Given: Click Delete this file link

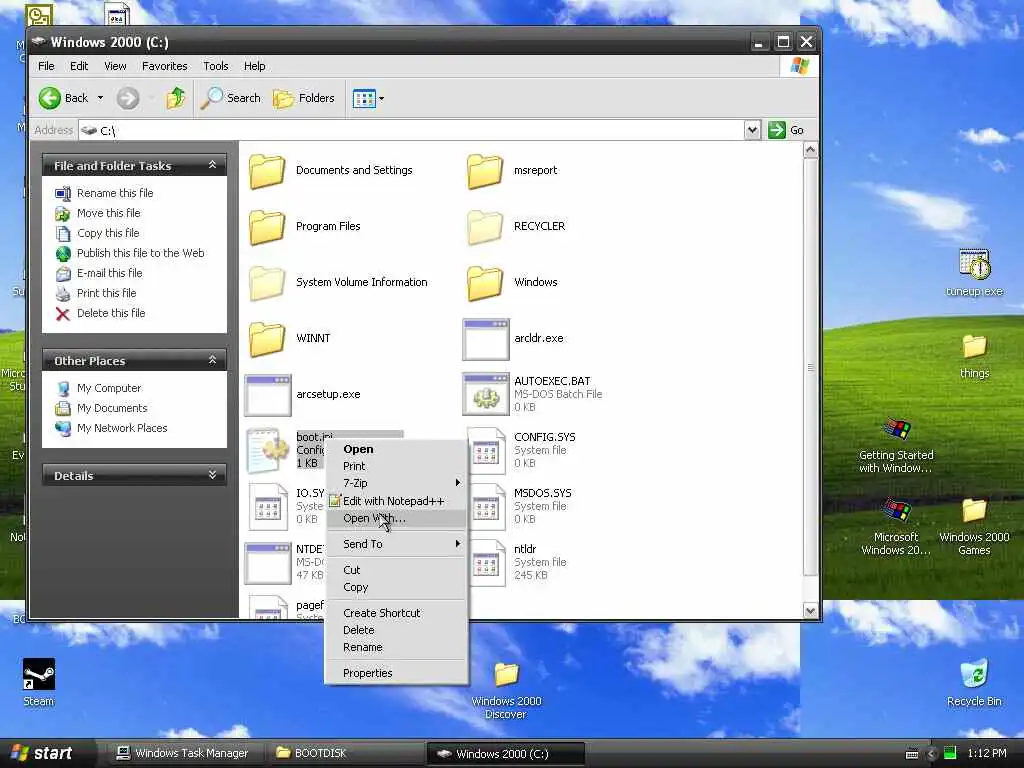Looking at the screenshot, I should click(111, 313).
